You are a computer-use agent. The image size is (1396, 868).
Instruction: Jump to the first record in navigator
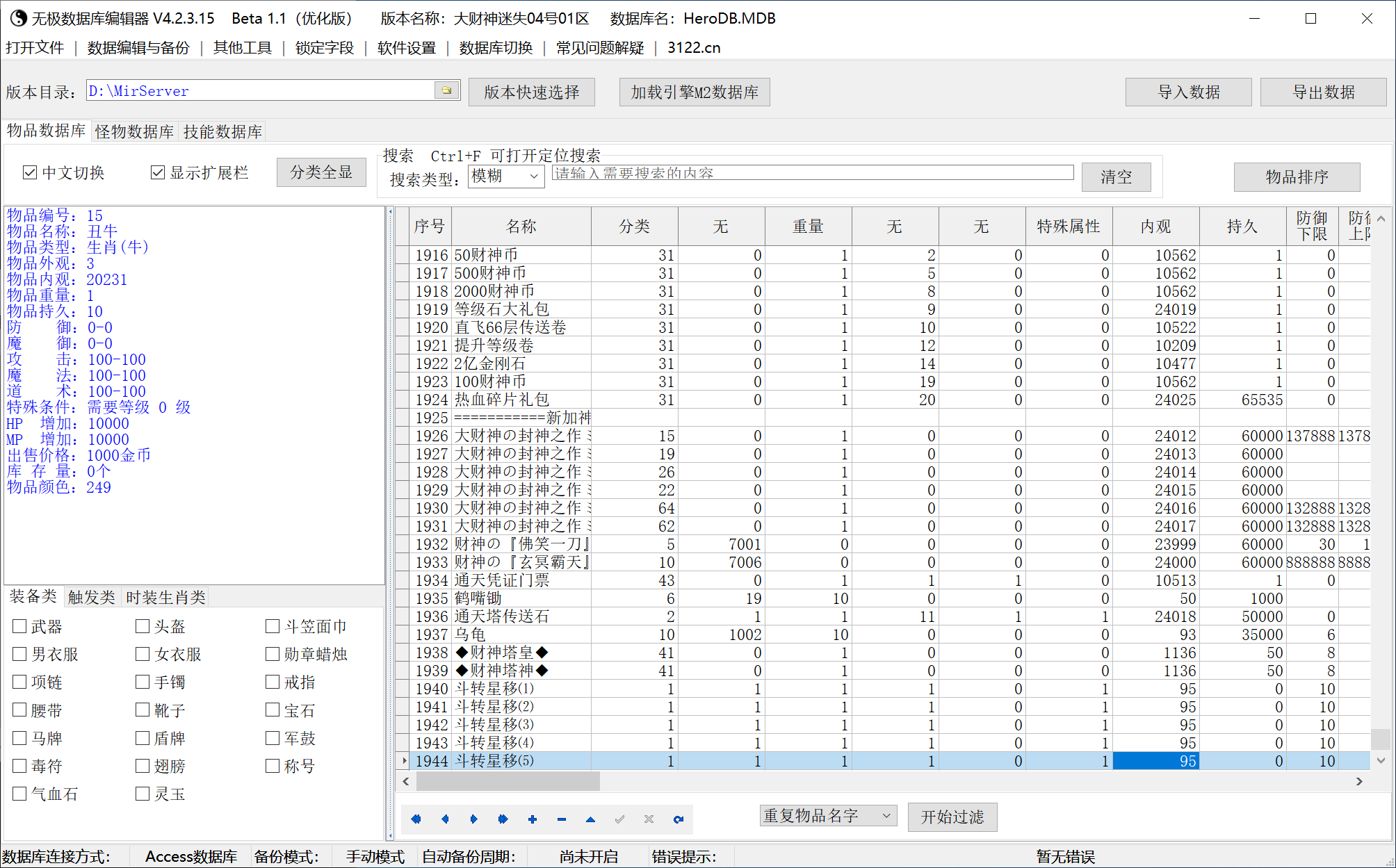416,819
